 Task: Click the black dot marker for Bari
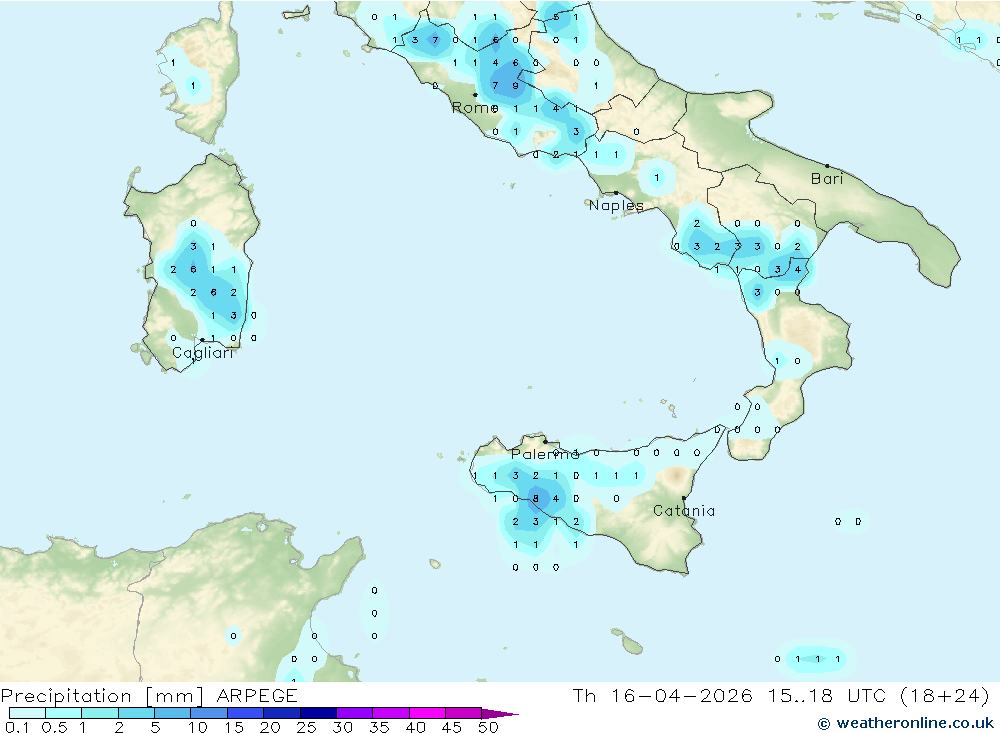click(x=827, y=166)
